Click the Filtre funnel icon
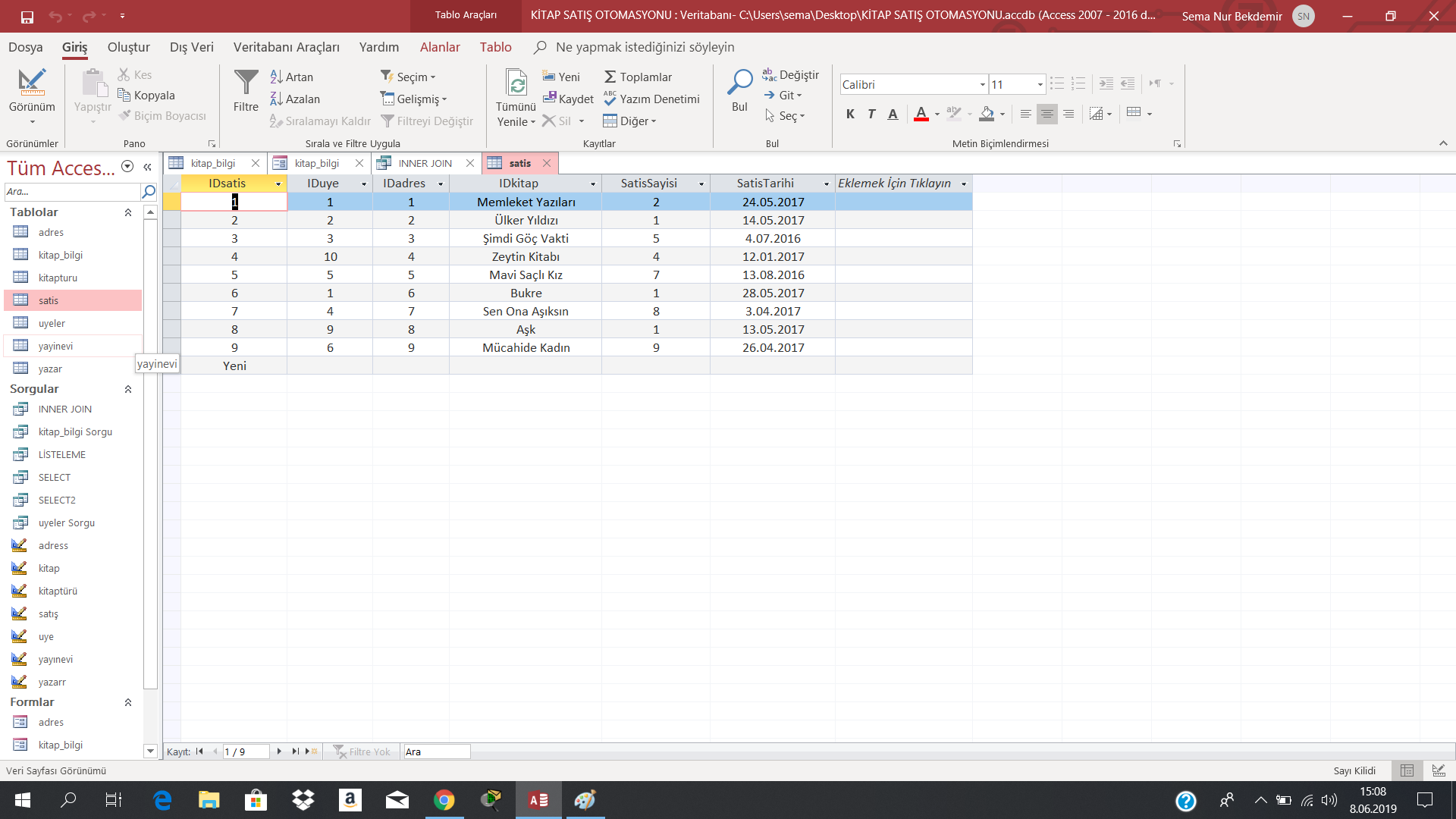This screenshot has width=1456, height=819. [246, 83]
